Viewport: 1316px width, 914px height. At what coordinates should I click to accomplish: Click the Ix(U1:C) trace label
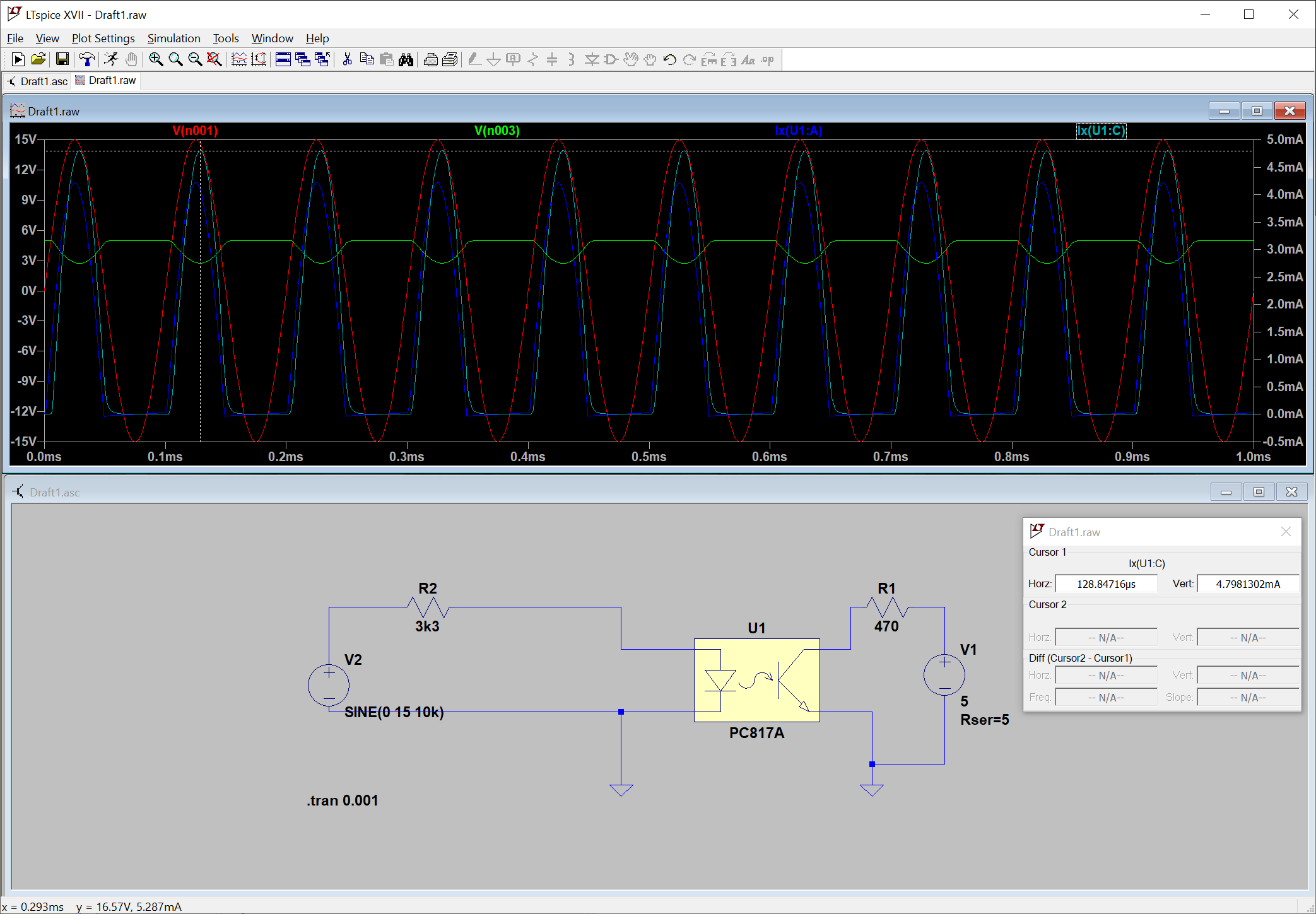pos(1101,131)
